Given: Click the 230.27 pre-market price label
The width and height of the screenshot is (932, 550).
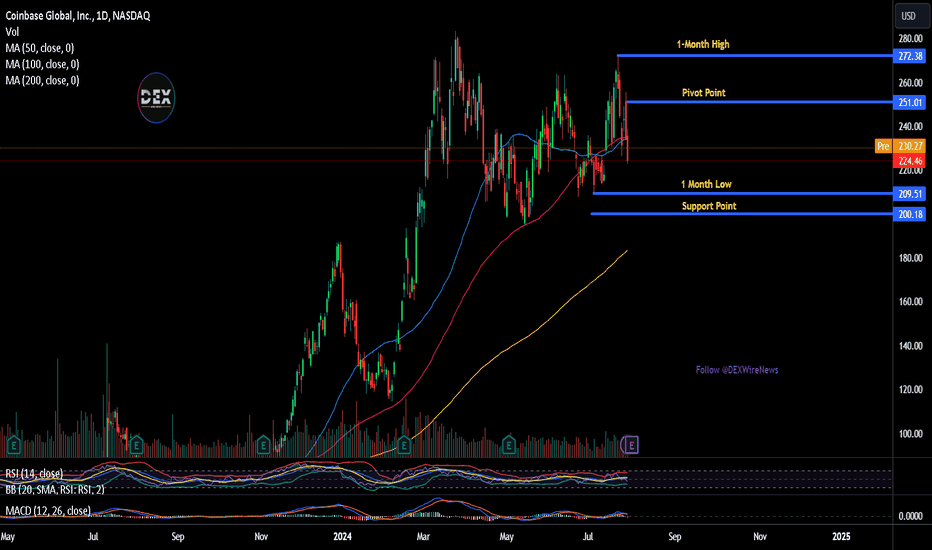Looking at the screenshot, I should coord(909,146).
